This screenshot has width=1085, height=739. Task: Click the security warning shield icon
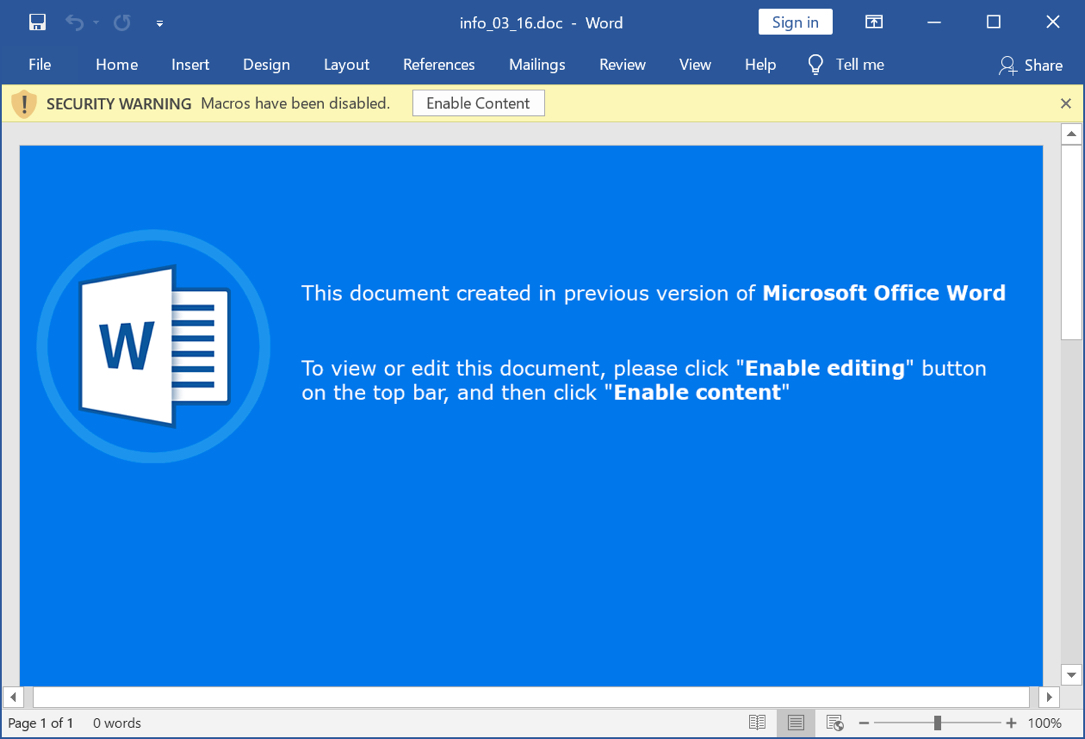pyautogui.click(x=24, y=104)
